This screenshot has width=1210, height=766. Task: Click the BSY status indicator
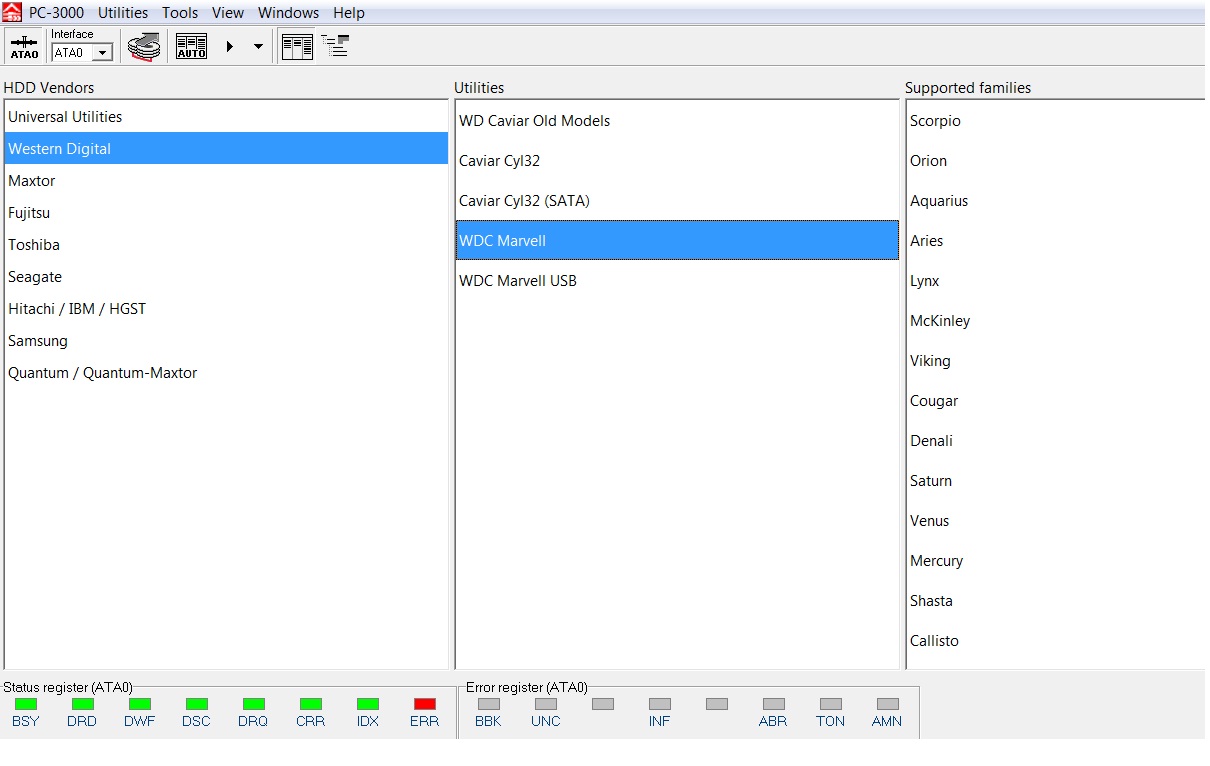(26, 704)
